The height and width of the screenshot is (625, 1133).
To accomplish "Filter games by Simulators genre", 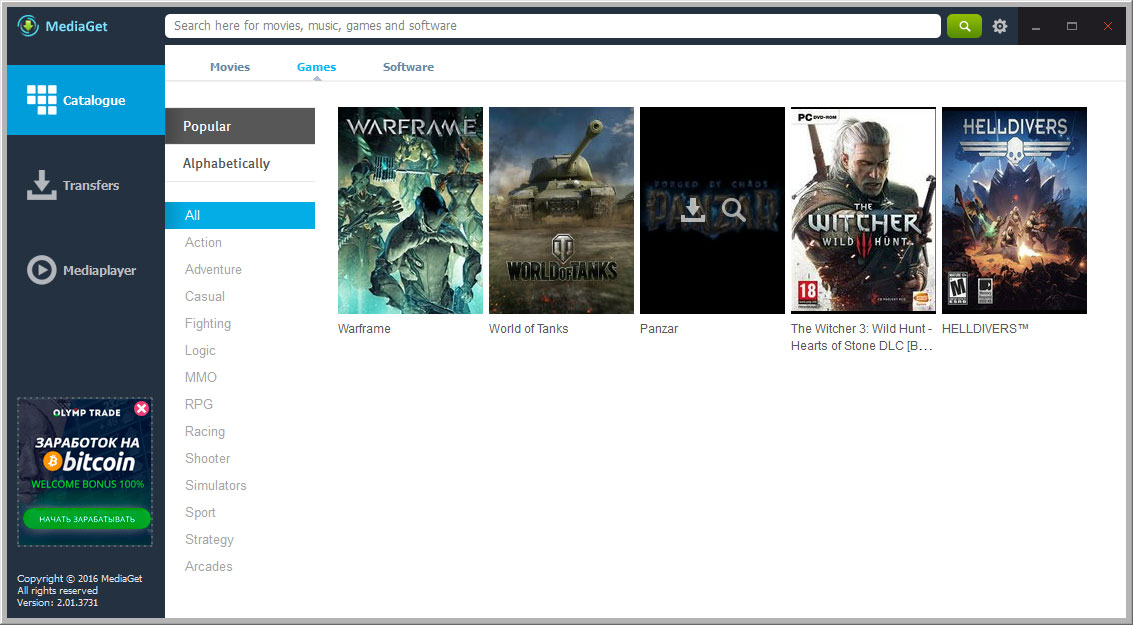I will pyautogui.click(x=215, y=486).
